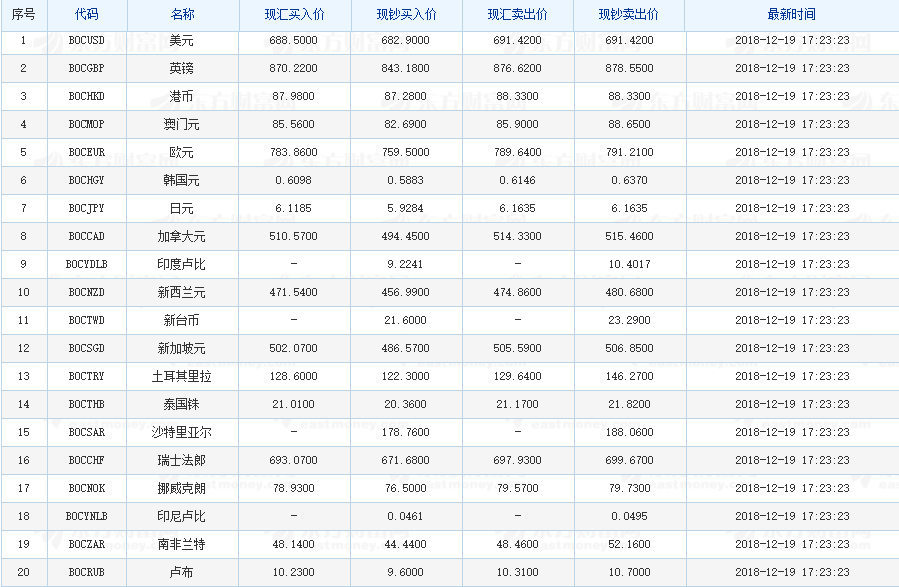Select the BOCZAR code cell
Screen dimensions: 899x587
point(87,546)
